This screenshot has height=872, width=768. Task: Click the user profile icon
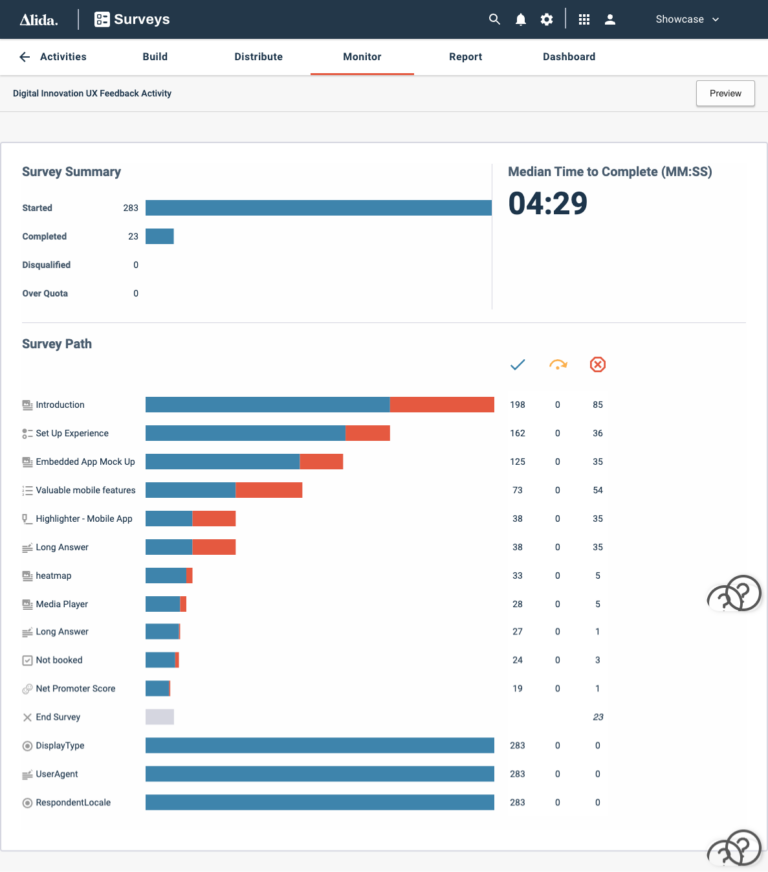click(x=610, y=19)
